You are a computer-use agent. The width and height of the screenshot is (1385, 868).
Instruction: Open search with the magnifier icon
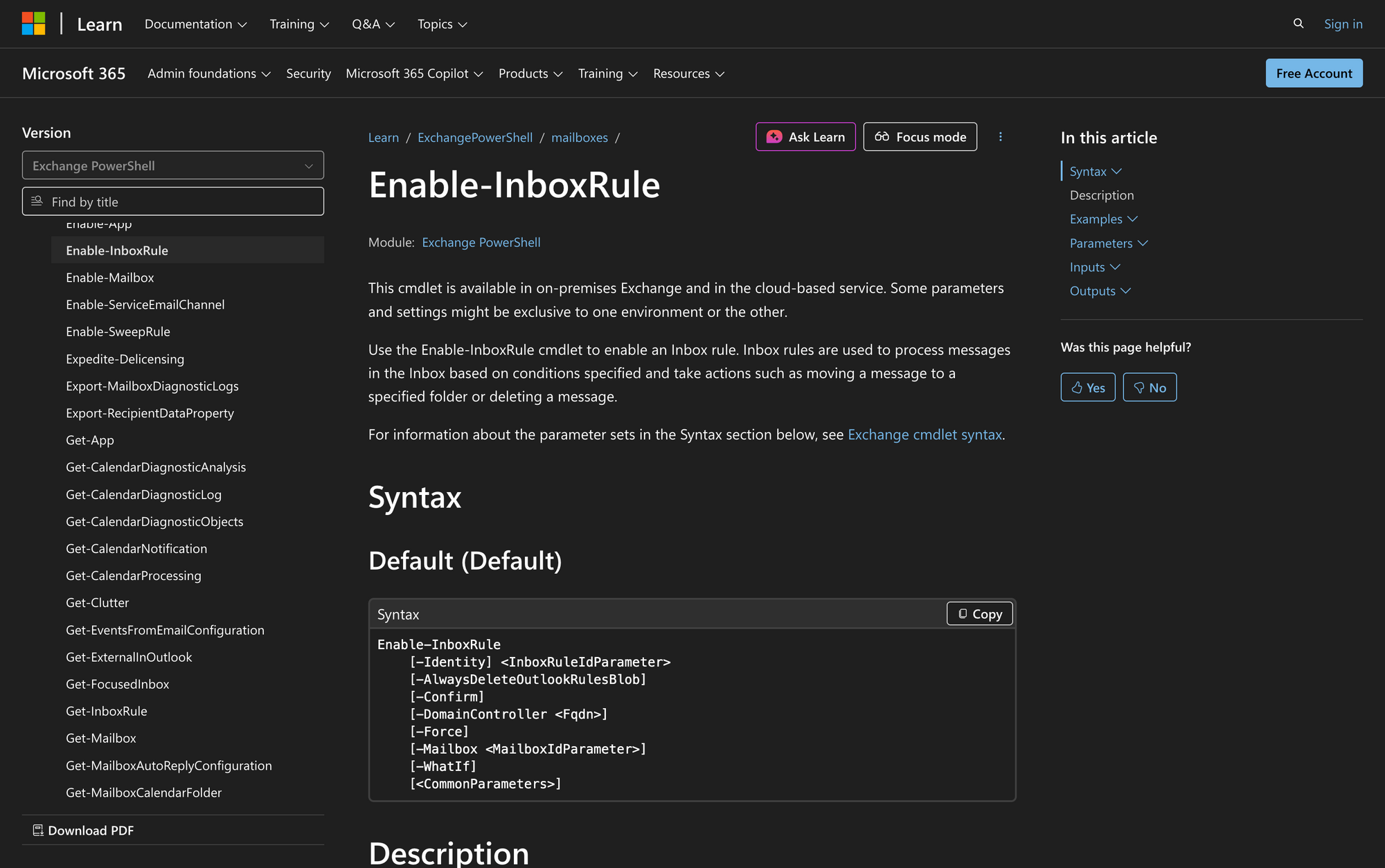pyautogui.click(x=1297, y=23)
